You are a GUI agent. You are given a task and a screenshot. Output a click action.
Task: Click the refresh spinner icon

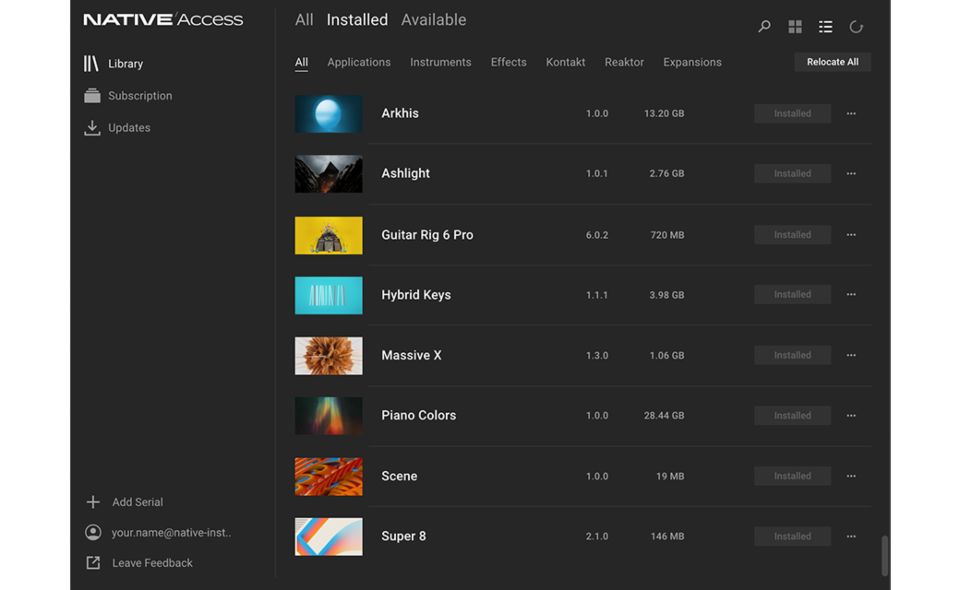(x=856, y=27)
